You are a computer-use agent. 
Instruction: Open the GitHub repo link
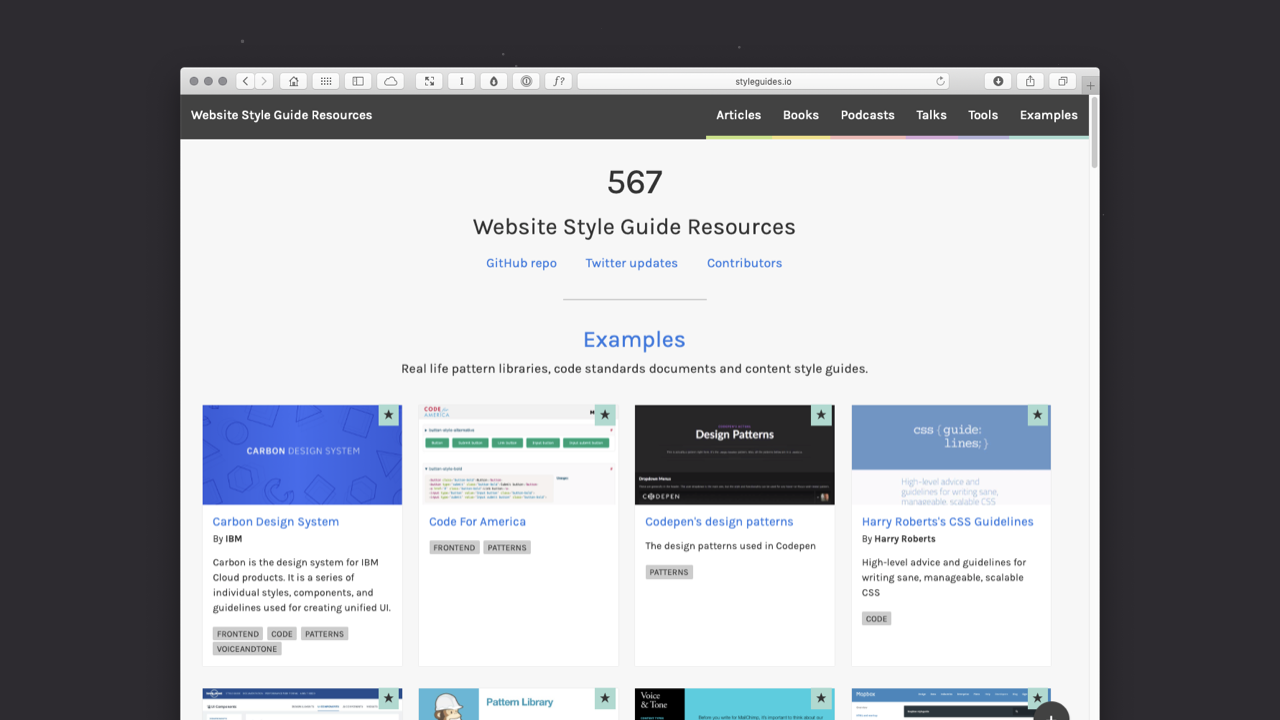click(521, 263)
